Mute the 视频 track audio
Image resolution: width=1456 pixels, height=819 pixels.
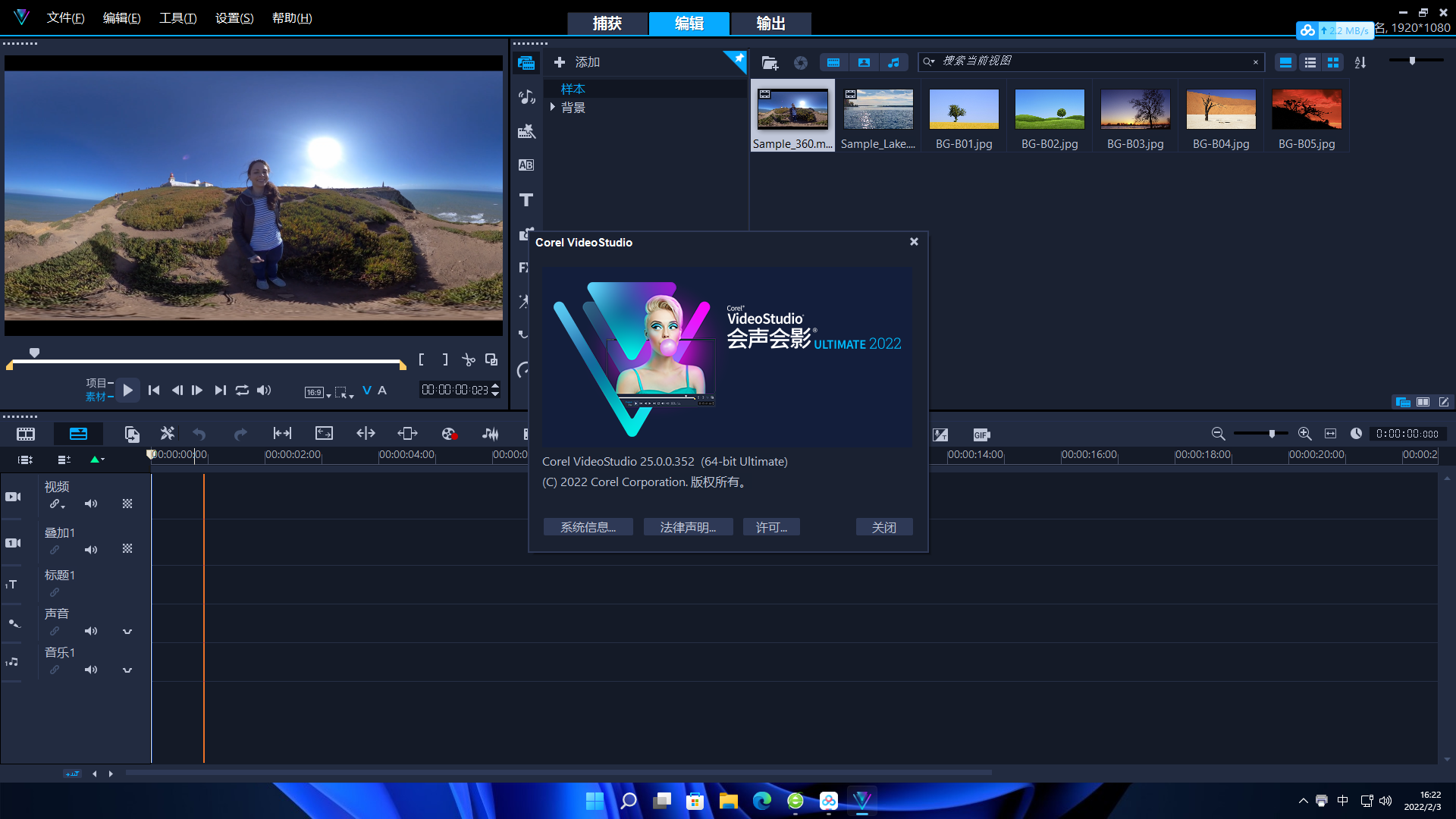(91, 504)
